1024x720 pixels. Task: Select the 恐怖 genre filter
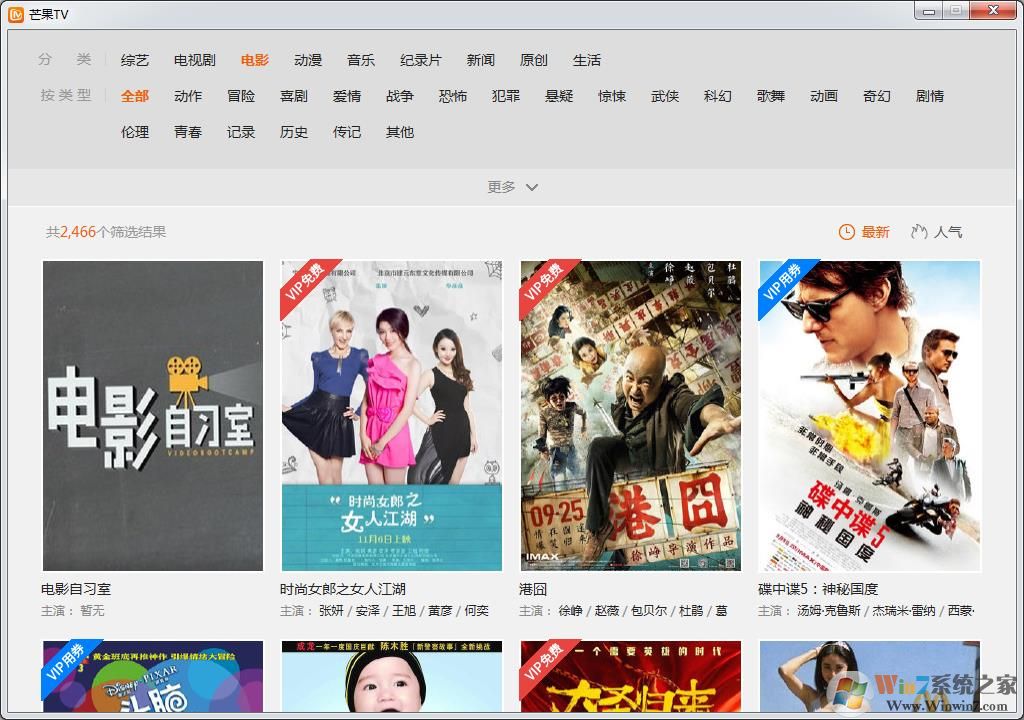(x=452, y=96)
